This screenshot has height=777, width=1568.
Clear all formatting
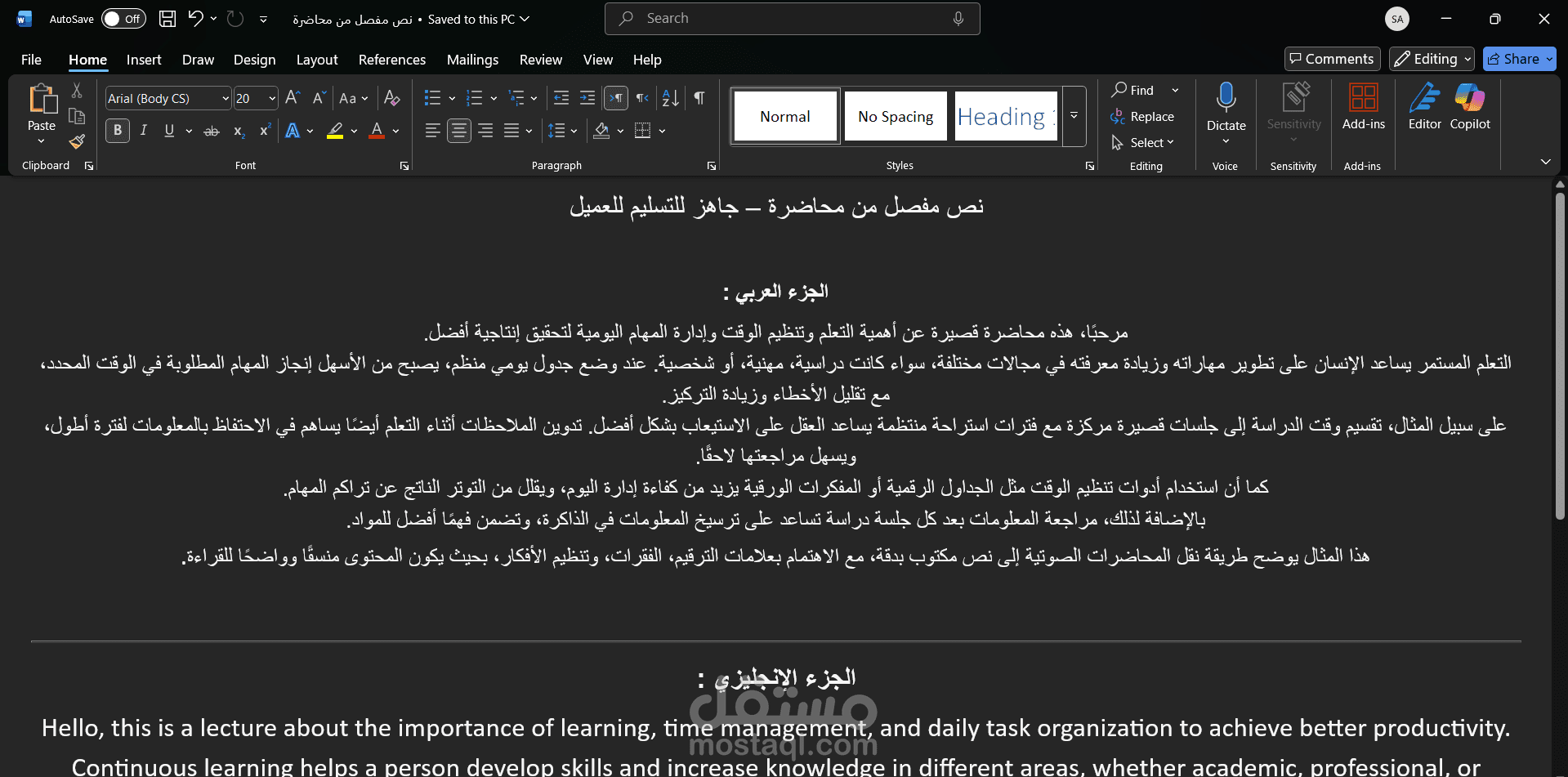pyautogui.click(x=392, y=98)
